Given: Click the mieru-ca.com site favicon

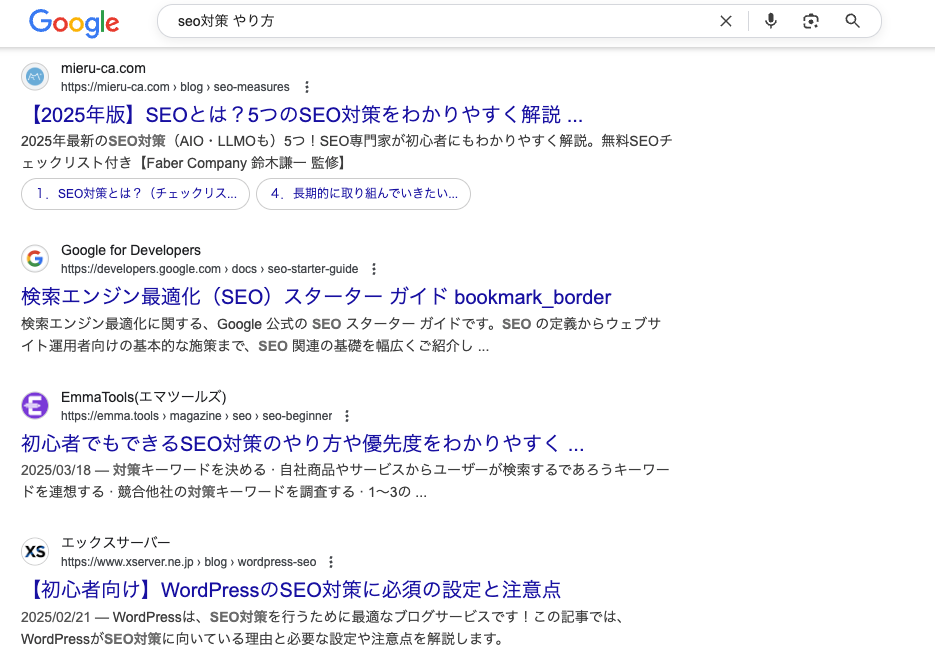Looking at the screenshot, I should [x=35, y=77].
